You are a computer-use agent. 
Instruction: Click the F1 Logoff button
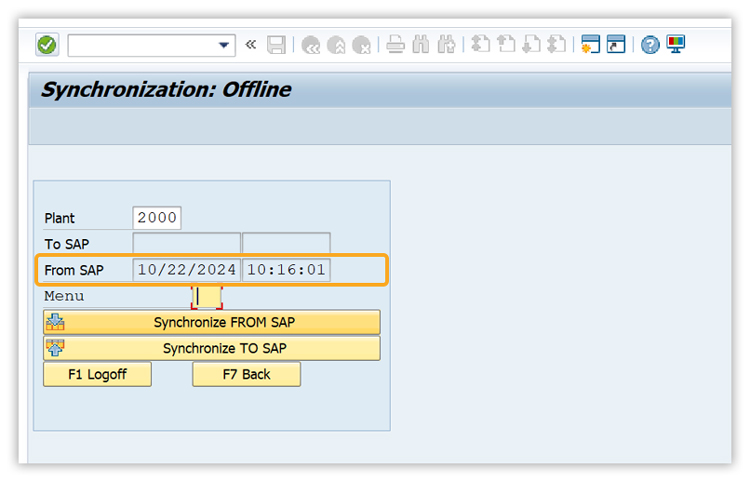click(98, 374)
